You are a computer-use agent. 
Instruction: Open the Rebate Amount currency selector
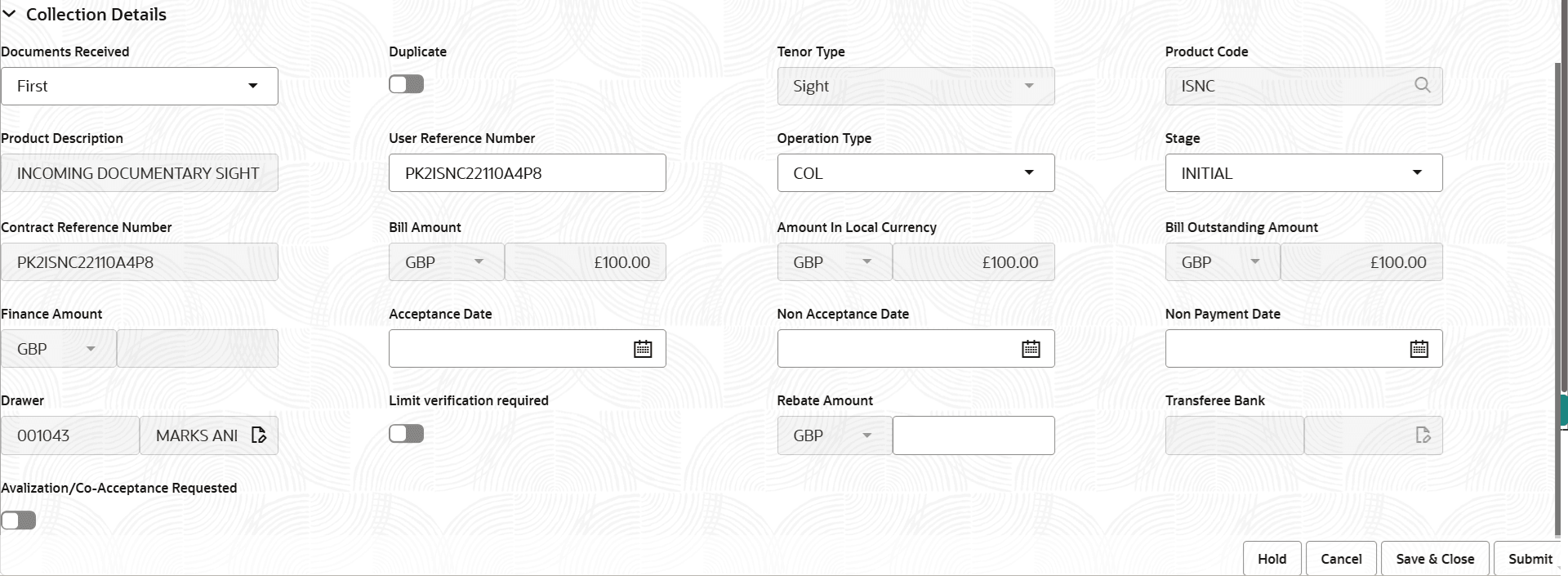click(x=868, y=435)
